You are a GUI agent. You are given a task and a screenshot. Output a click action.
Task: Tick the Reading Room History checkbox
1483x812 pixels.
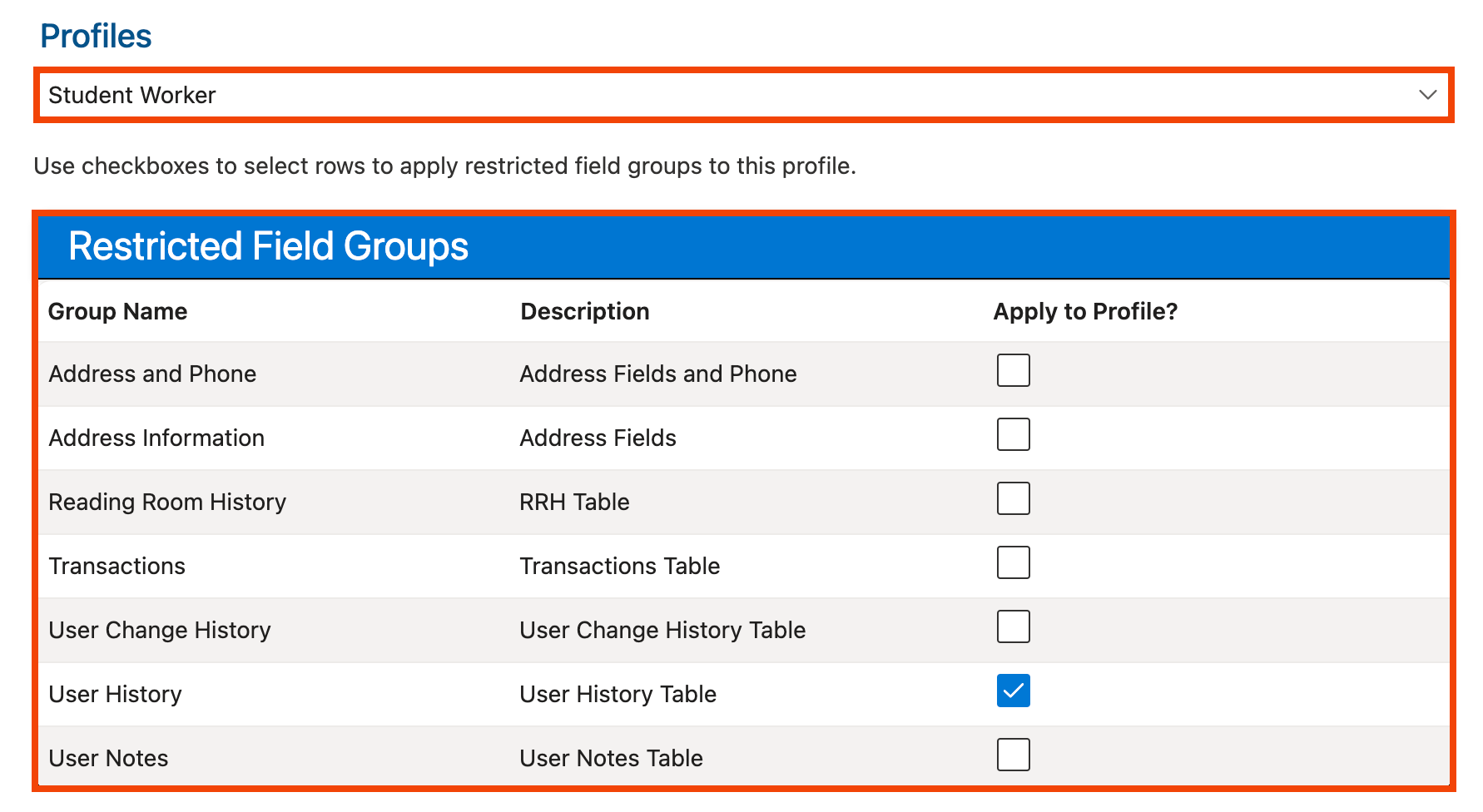coord(1013,499)
